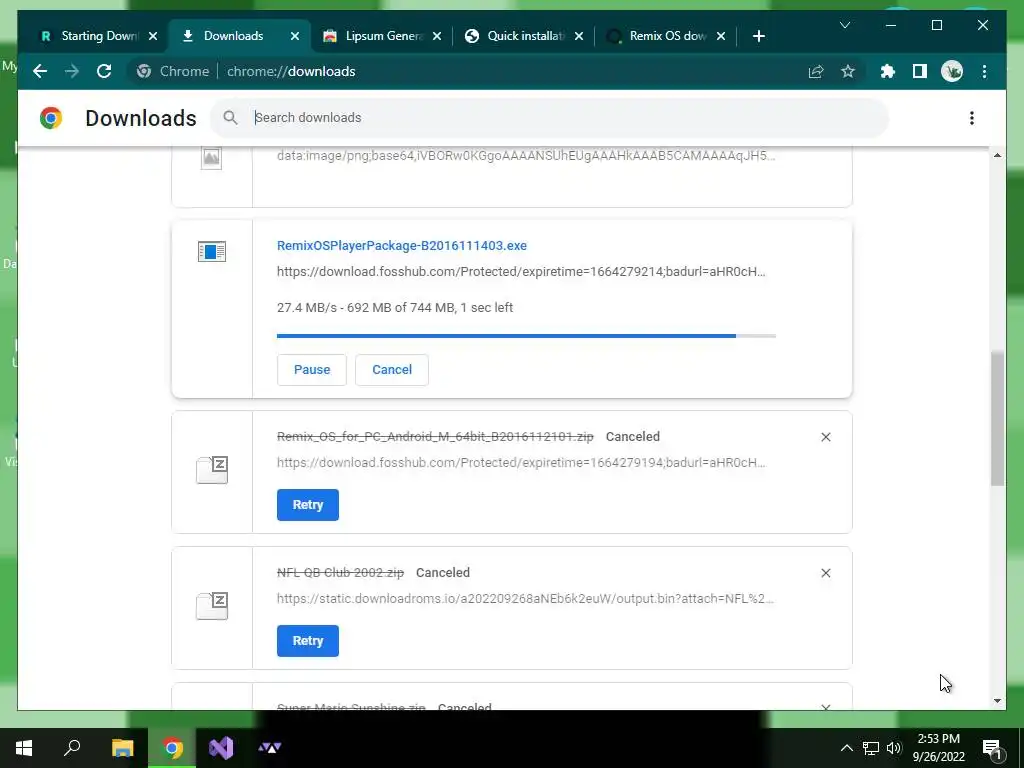
Task: Select the Downloads tab
Action: 233,36
